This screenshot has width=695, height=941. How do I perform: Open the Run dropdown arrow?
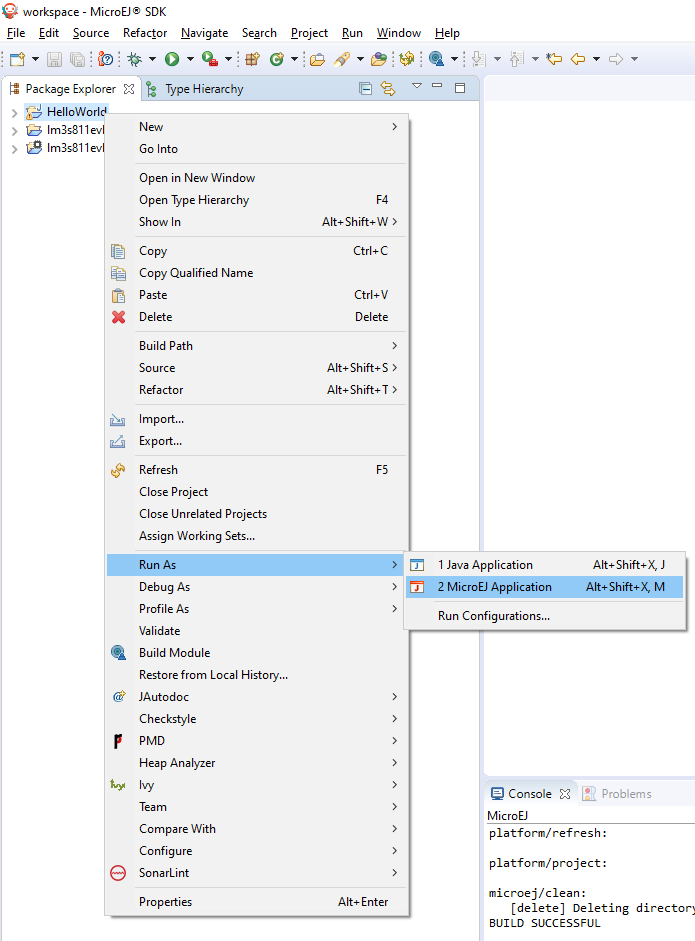click(190, 59)
